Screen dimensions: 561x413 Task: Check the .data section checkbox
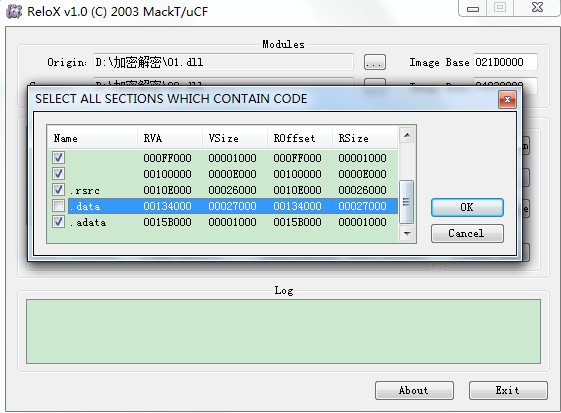tap(58, 206)
